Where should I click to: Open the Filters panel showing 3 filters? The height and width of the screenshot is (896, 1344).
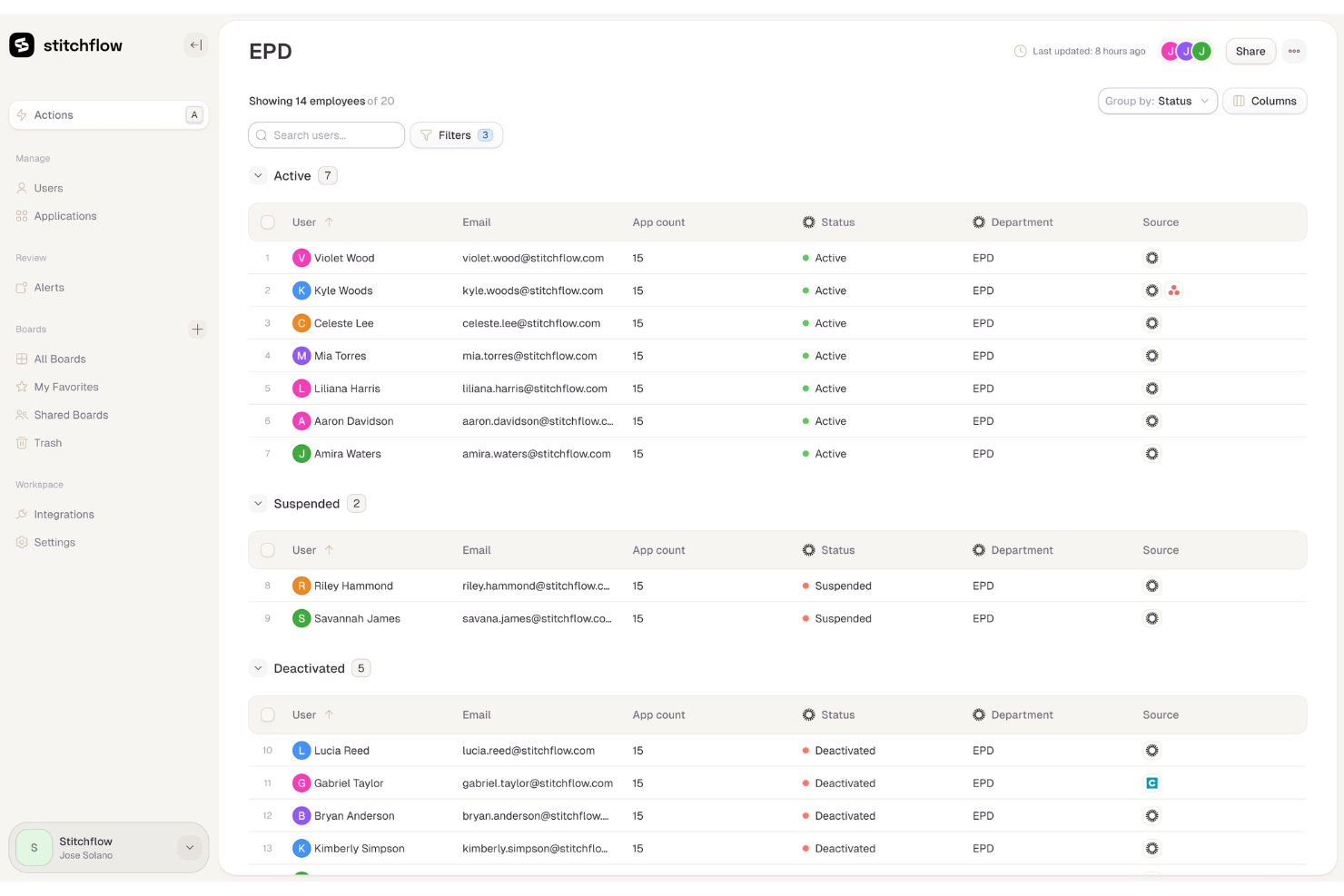click(456, 134)
